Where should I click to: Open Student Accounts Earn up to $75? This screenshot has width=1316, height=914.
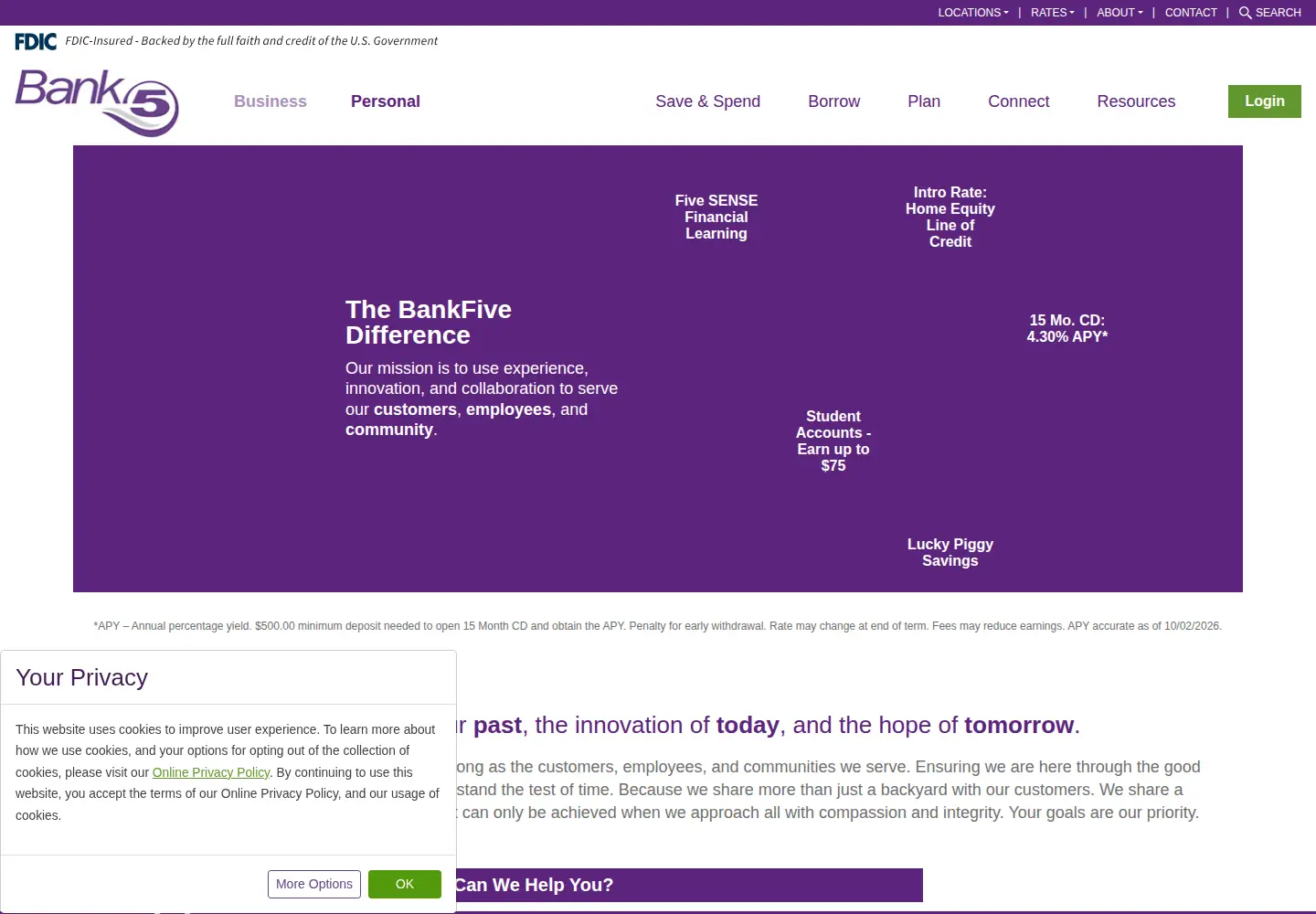coord(833,441)
